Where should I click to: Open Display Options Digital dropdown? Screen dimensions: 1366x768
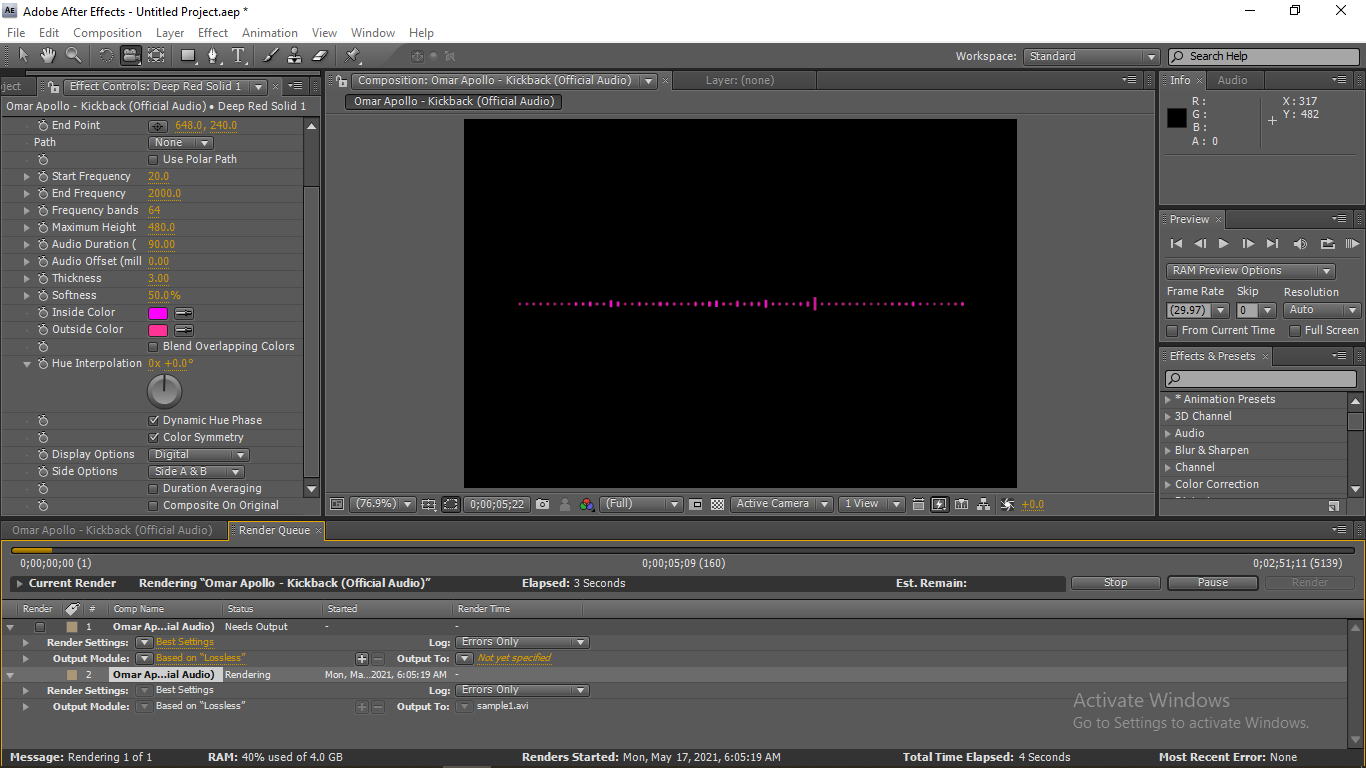tap(199, 455)
